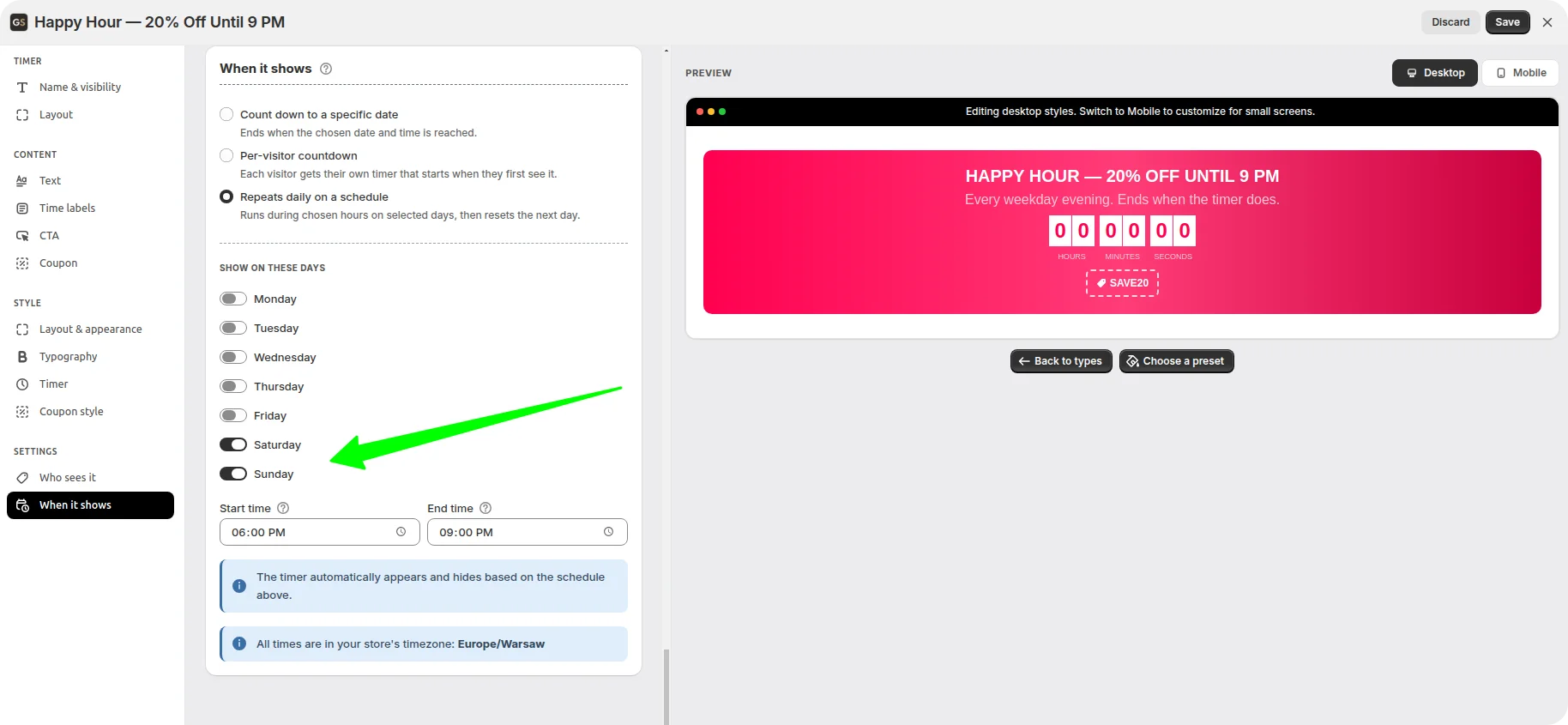Click the Start time input 06:00 PM

click(x=319, y=532)
